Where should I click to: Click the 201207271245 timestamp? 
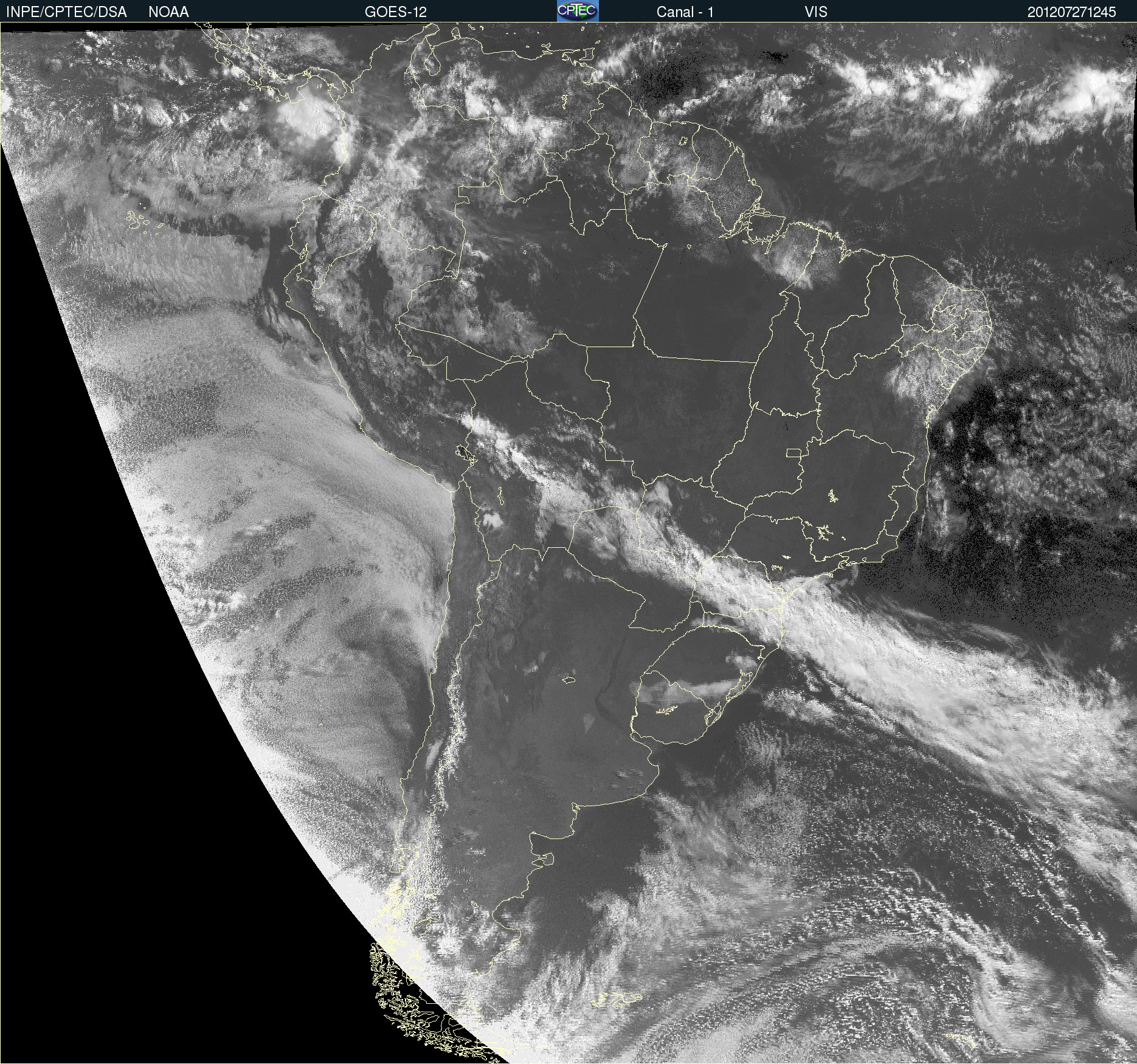[1072, 12]
